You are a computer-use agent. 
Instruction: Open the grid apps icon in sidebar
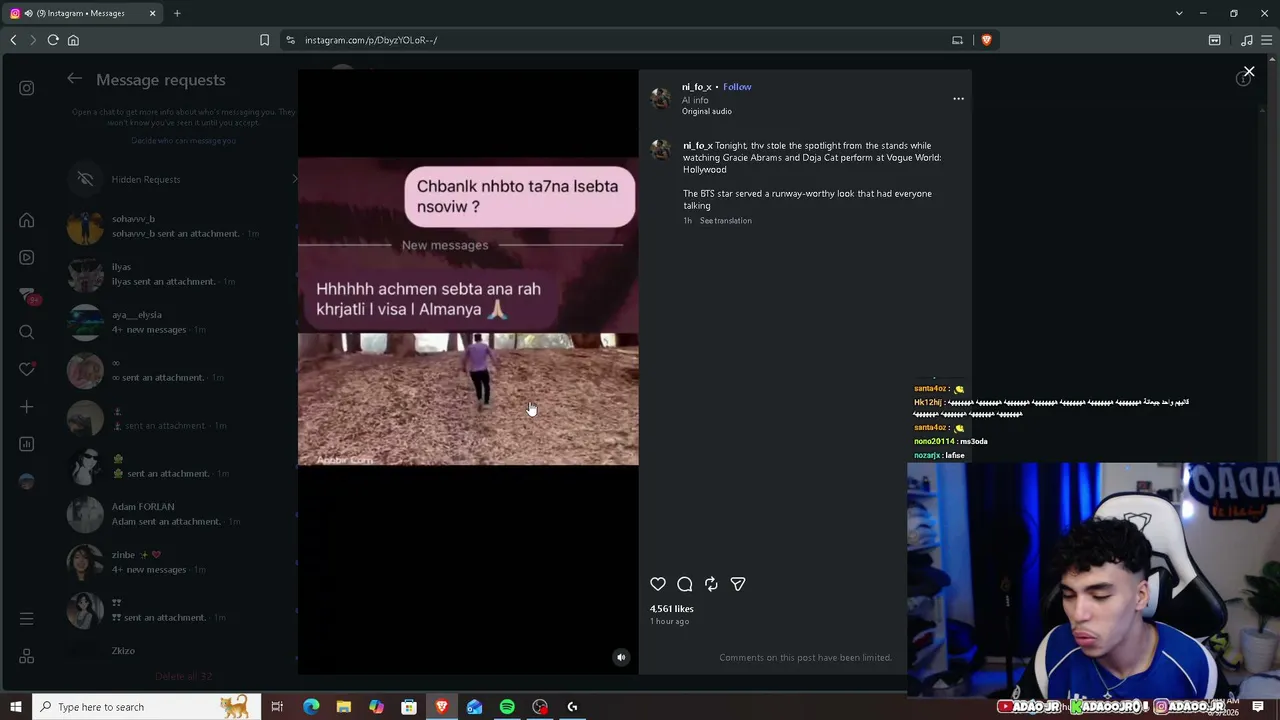[27, 656]
